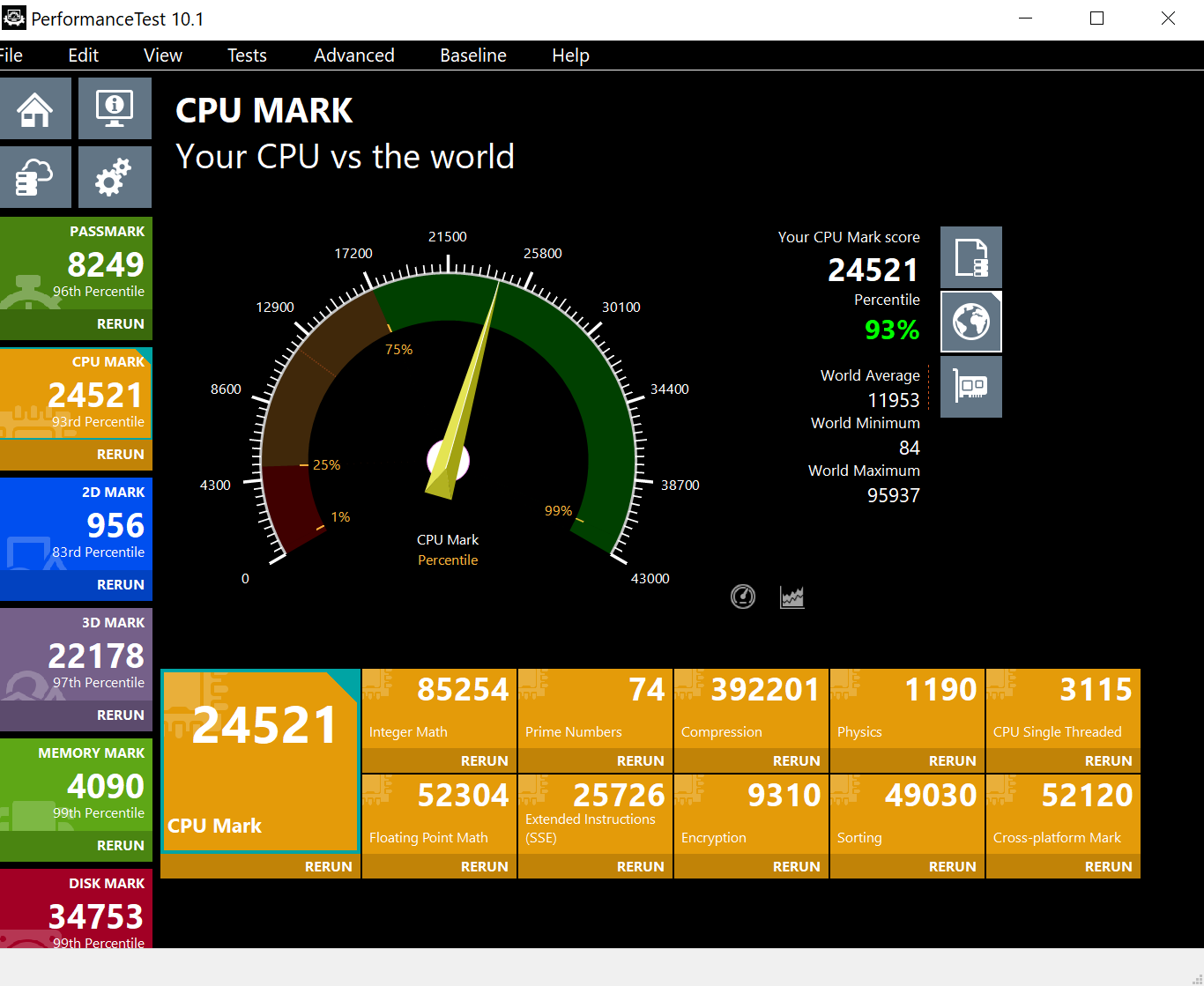Click the hardware card comparison icon
Screen dimensions: 1204x986
point(970,387)
